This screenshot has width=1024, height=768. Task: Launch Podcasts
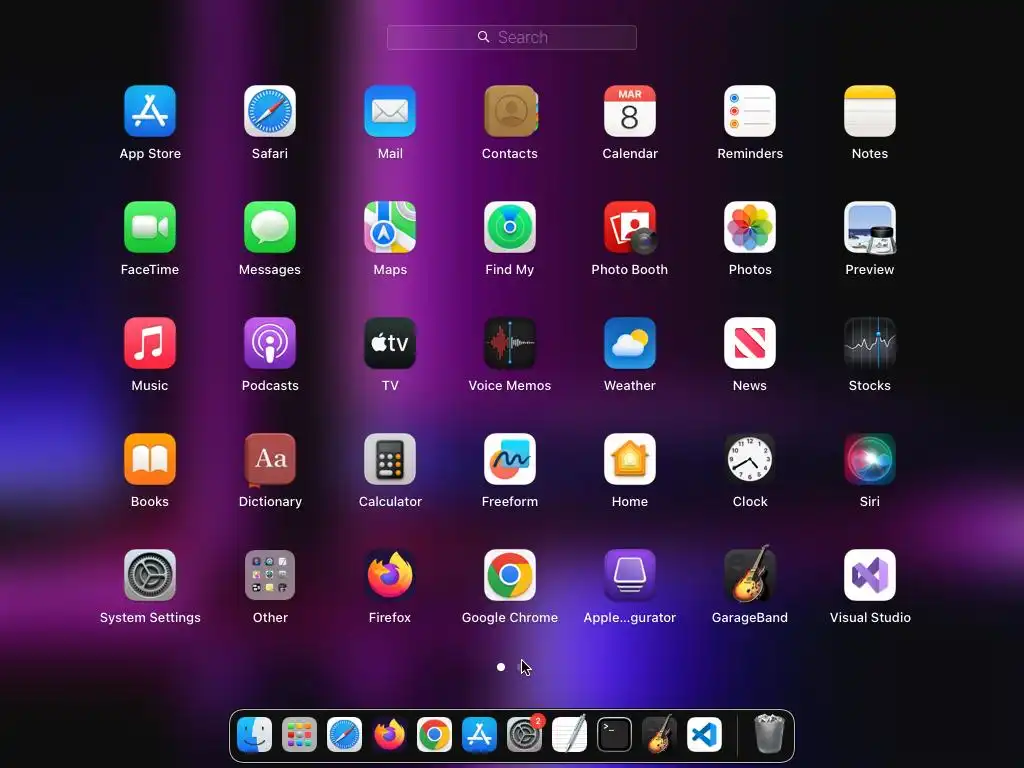click(270, 344)
